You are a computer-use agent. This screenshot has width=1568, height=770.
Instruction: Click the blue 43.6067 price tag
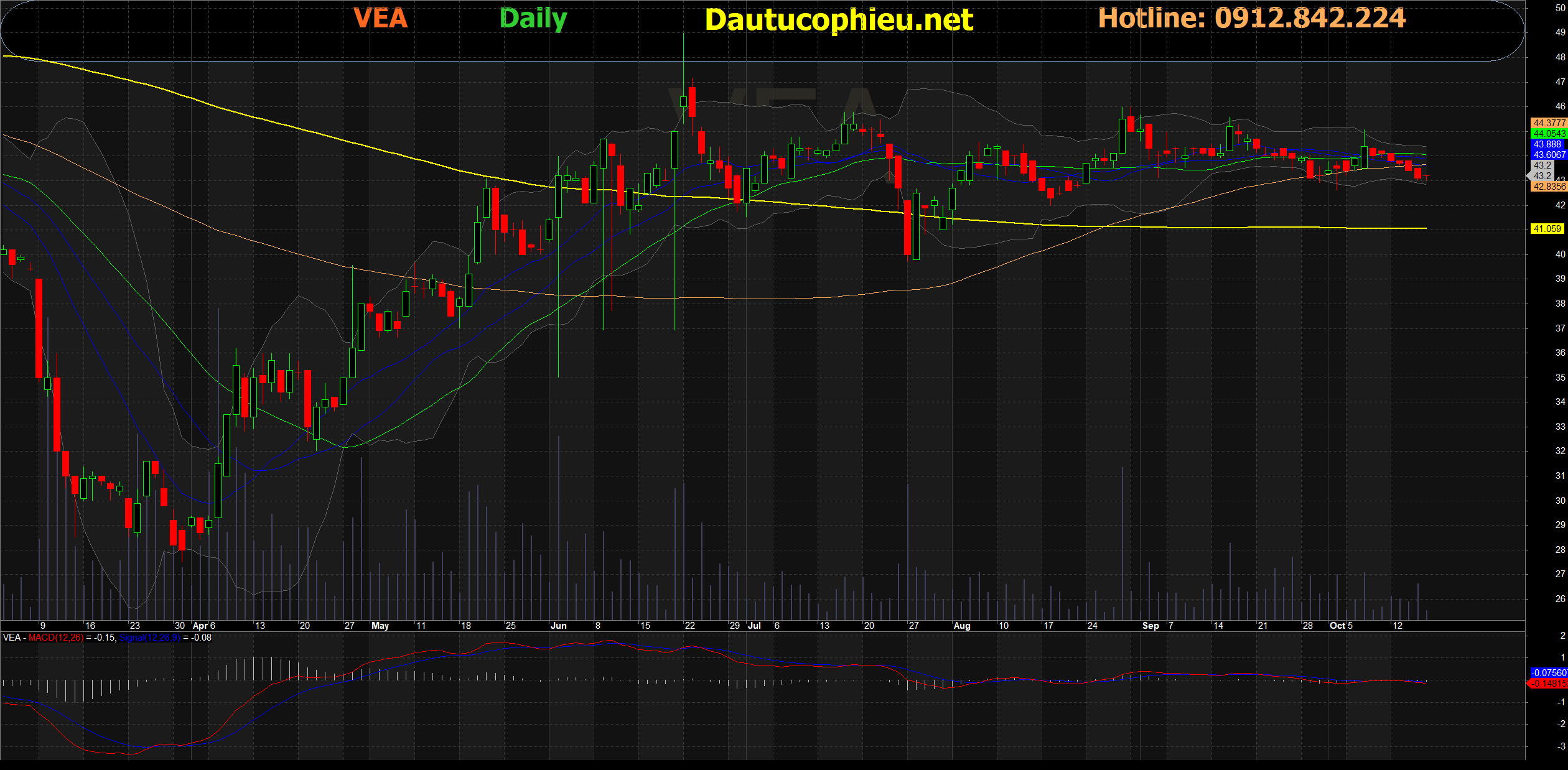click(1548, 155)
